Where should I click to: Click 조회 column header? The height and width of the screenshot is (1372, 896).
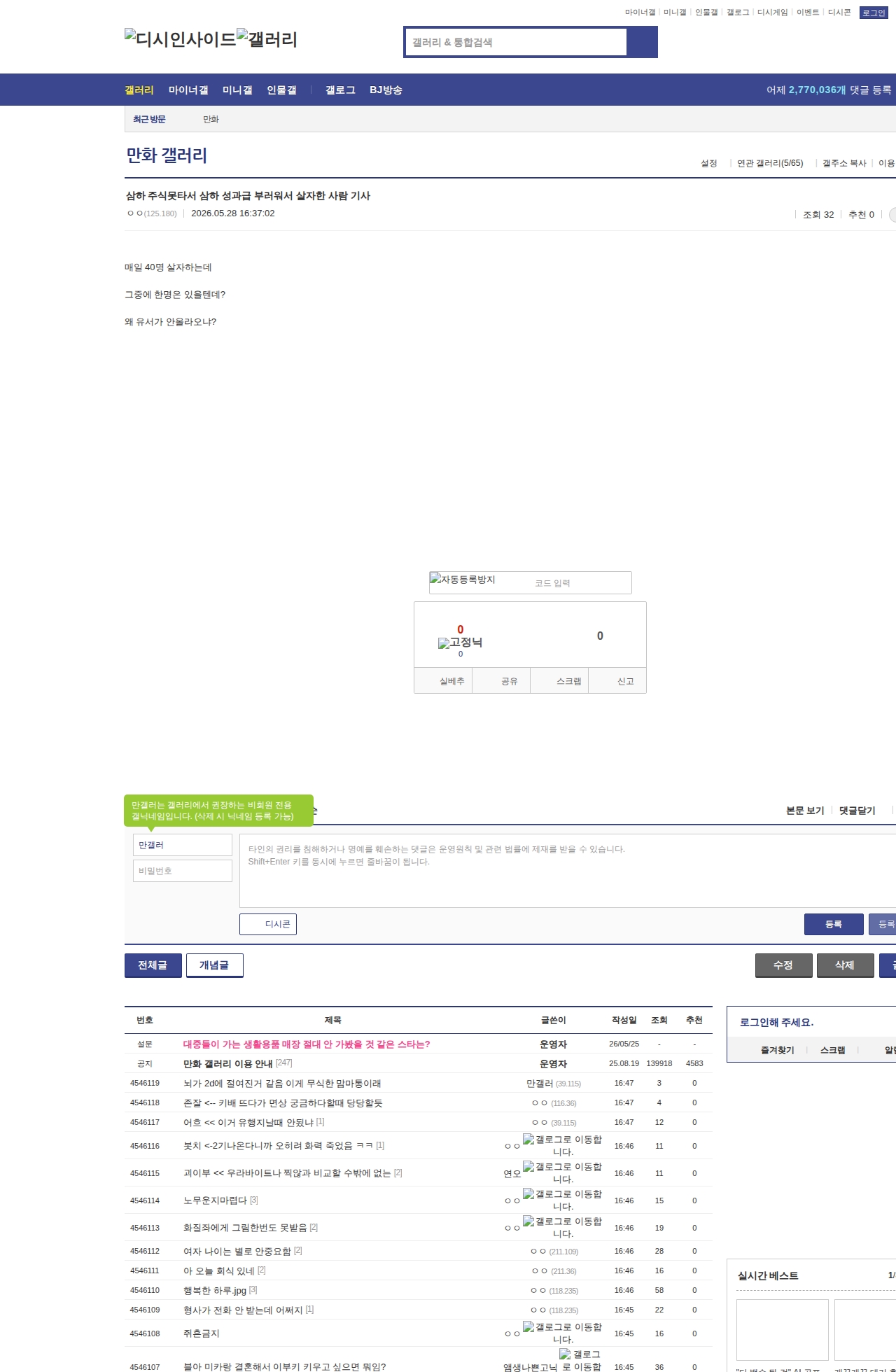point(659,1020)
